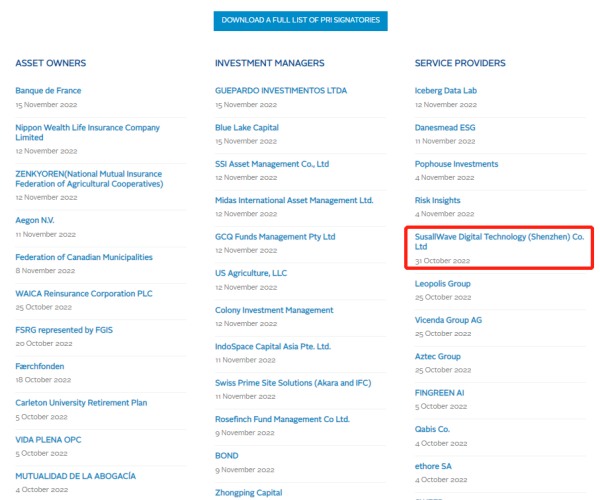This screenshot has height=500, width=600.
Task: Click the 12 November 2022 date under Iceberg Data Lab
Action: 446,105
